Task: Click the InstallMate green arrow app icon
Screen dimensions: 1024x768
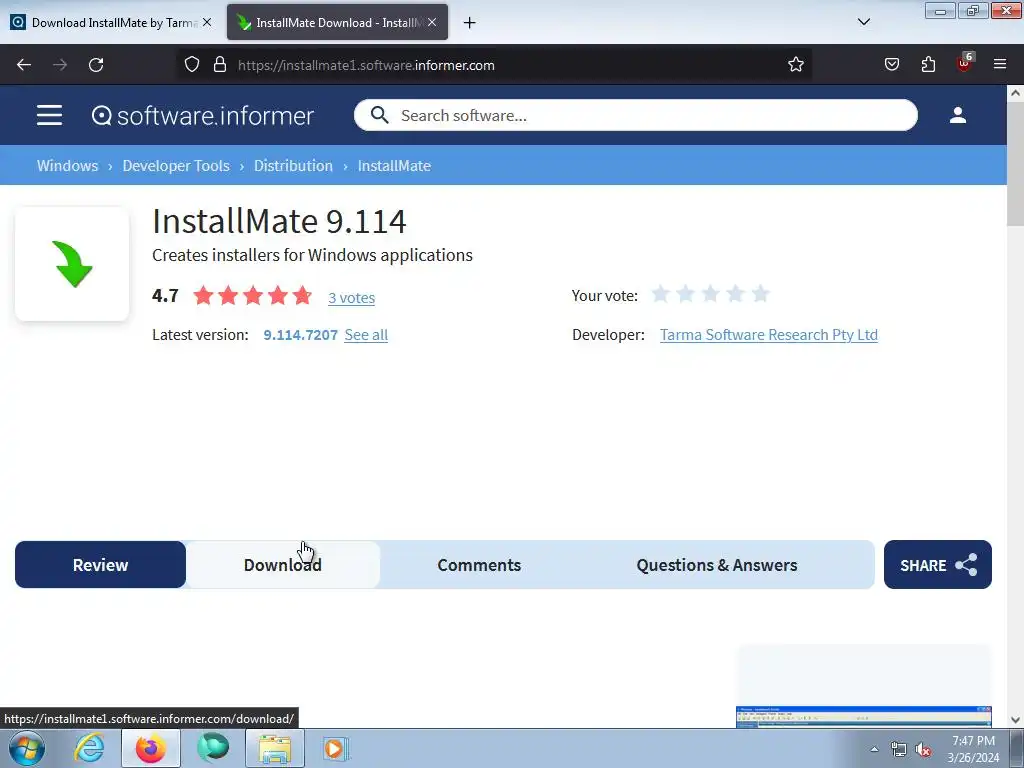Action: (x=72, y=264)
